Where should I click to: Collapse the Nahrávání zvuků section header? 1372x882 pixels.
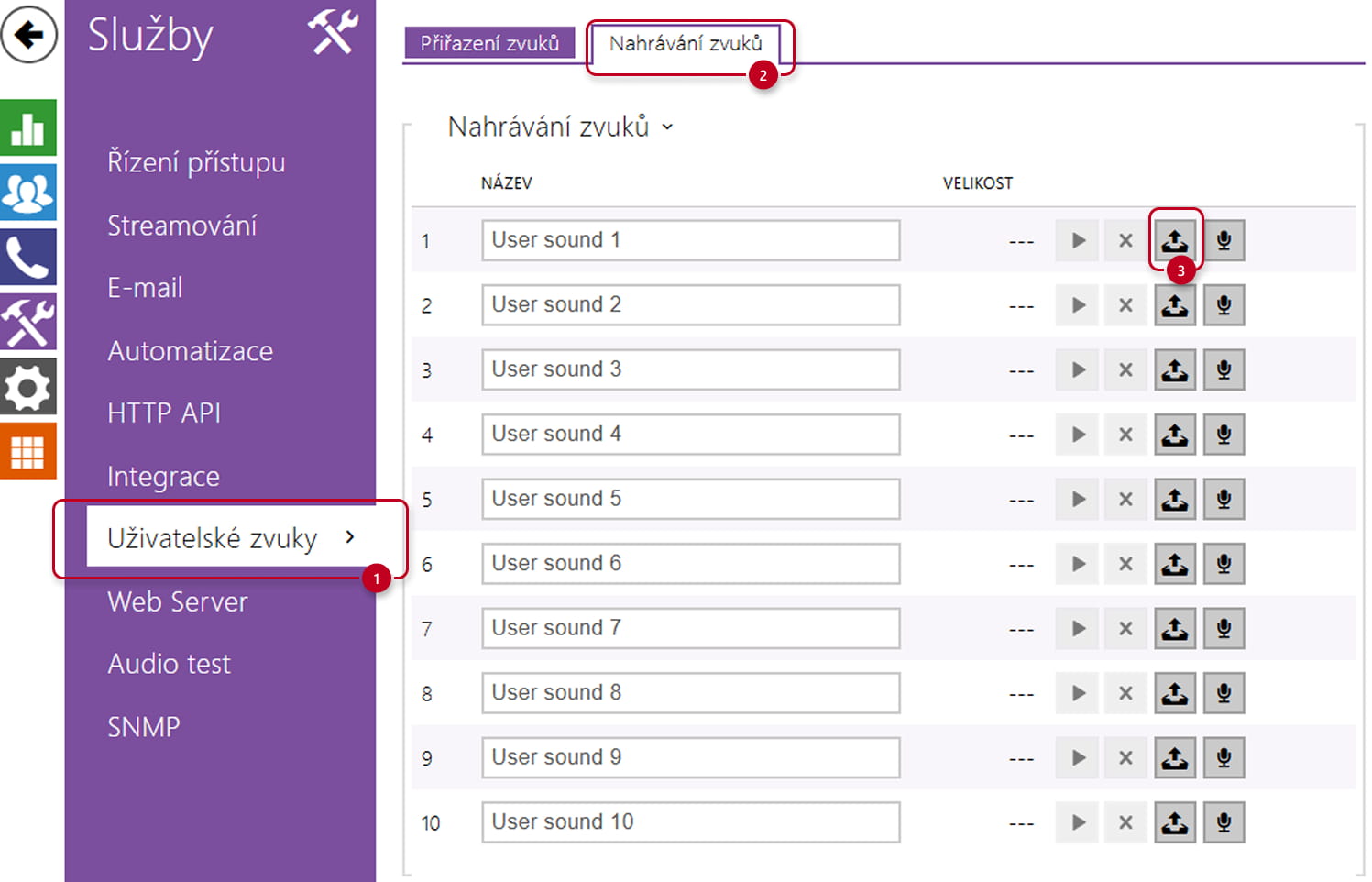tap(560, 127)
